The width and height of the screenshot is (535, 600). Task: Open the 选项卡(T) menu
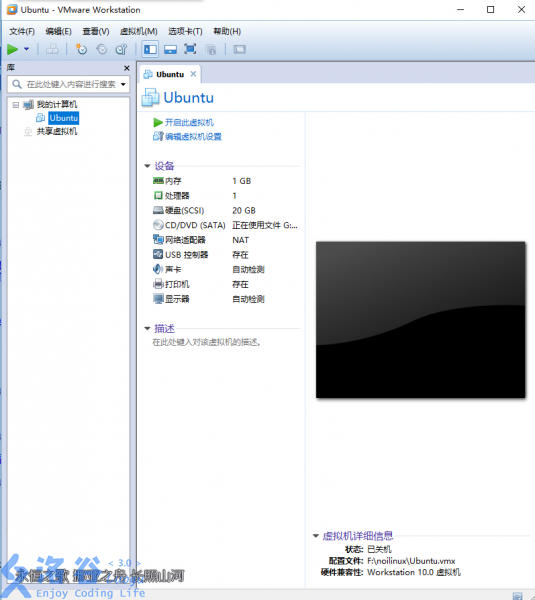click(185, 31)
